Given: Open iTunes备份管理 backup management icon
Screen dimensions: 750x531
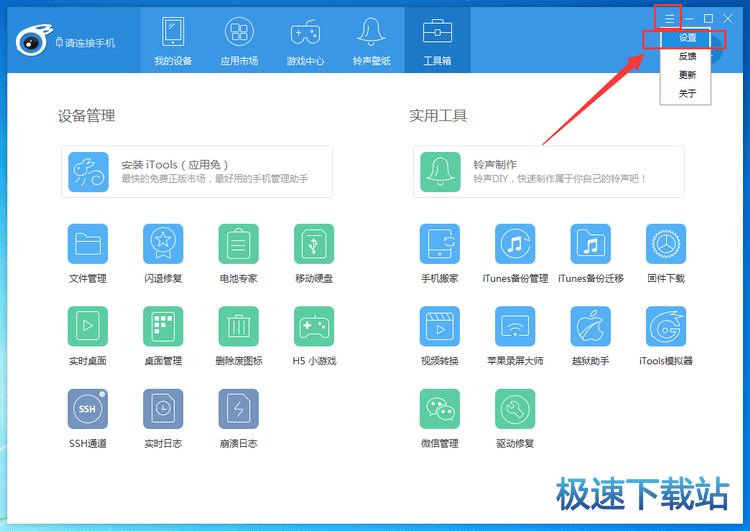Looking at the screenshot, I should pyautogui.click(x=515, y=243).
